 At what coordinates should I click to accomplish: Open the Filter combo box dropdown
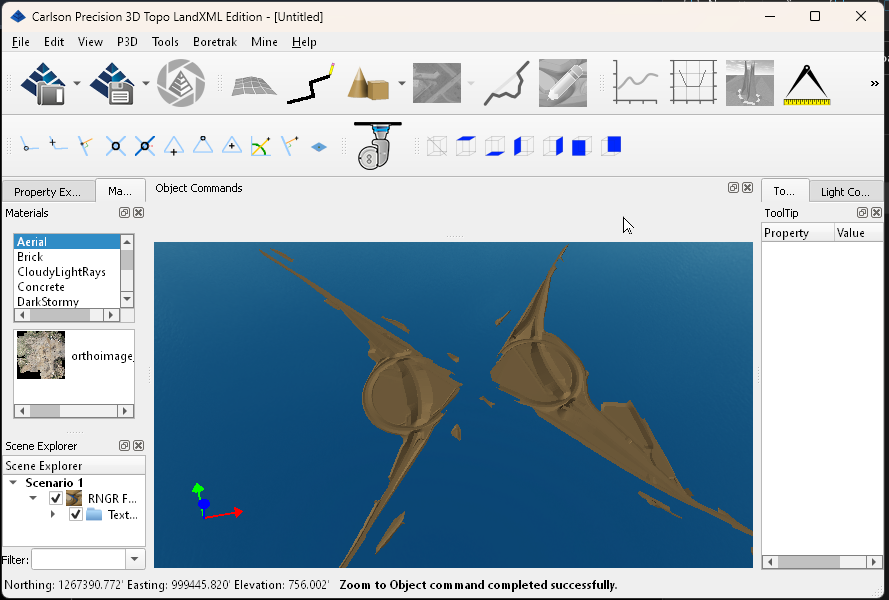[135, 559]
